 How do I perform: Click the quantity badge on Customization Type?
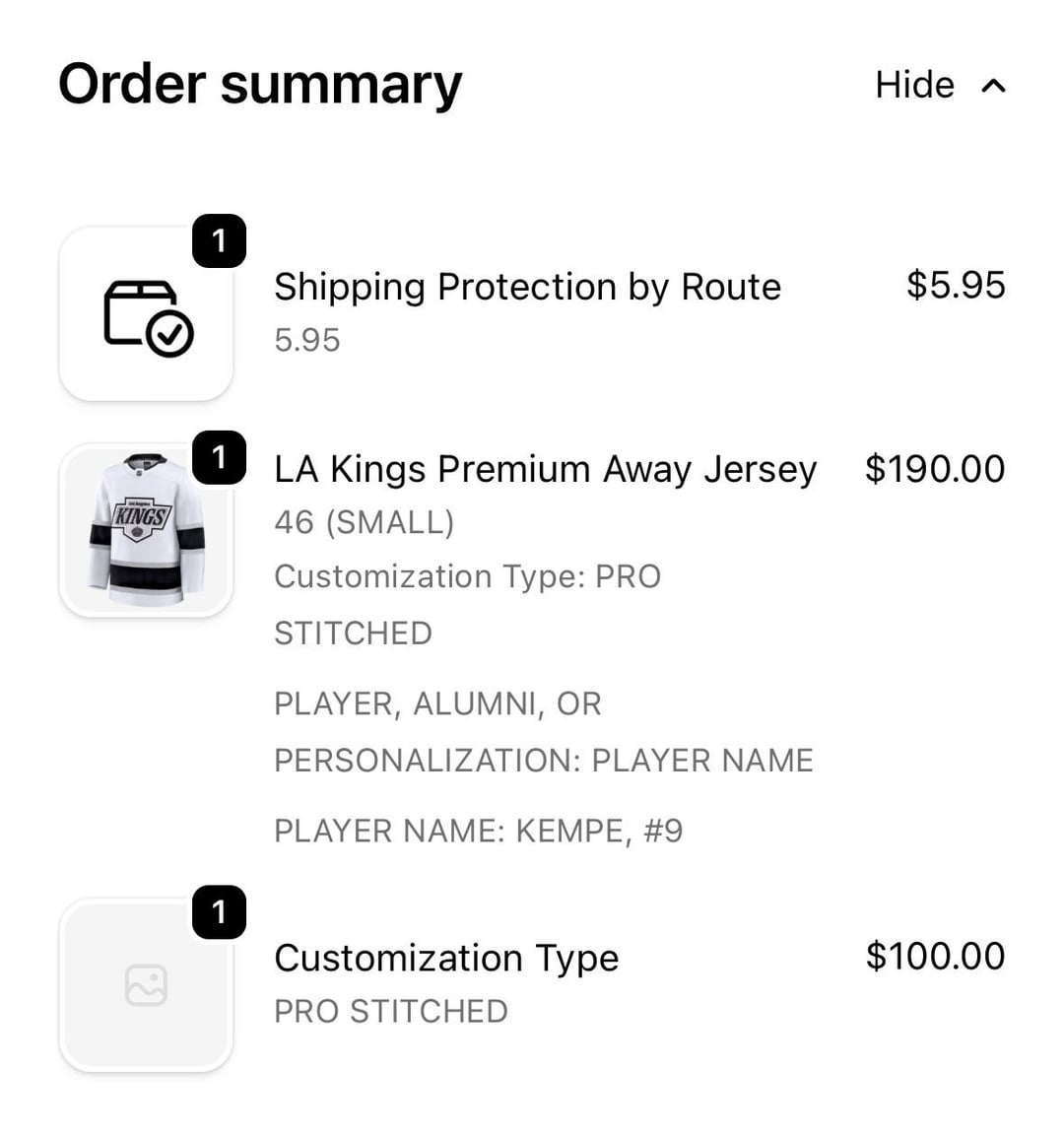pyautogui.click(x=219, y=912)
